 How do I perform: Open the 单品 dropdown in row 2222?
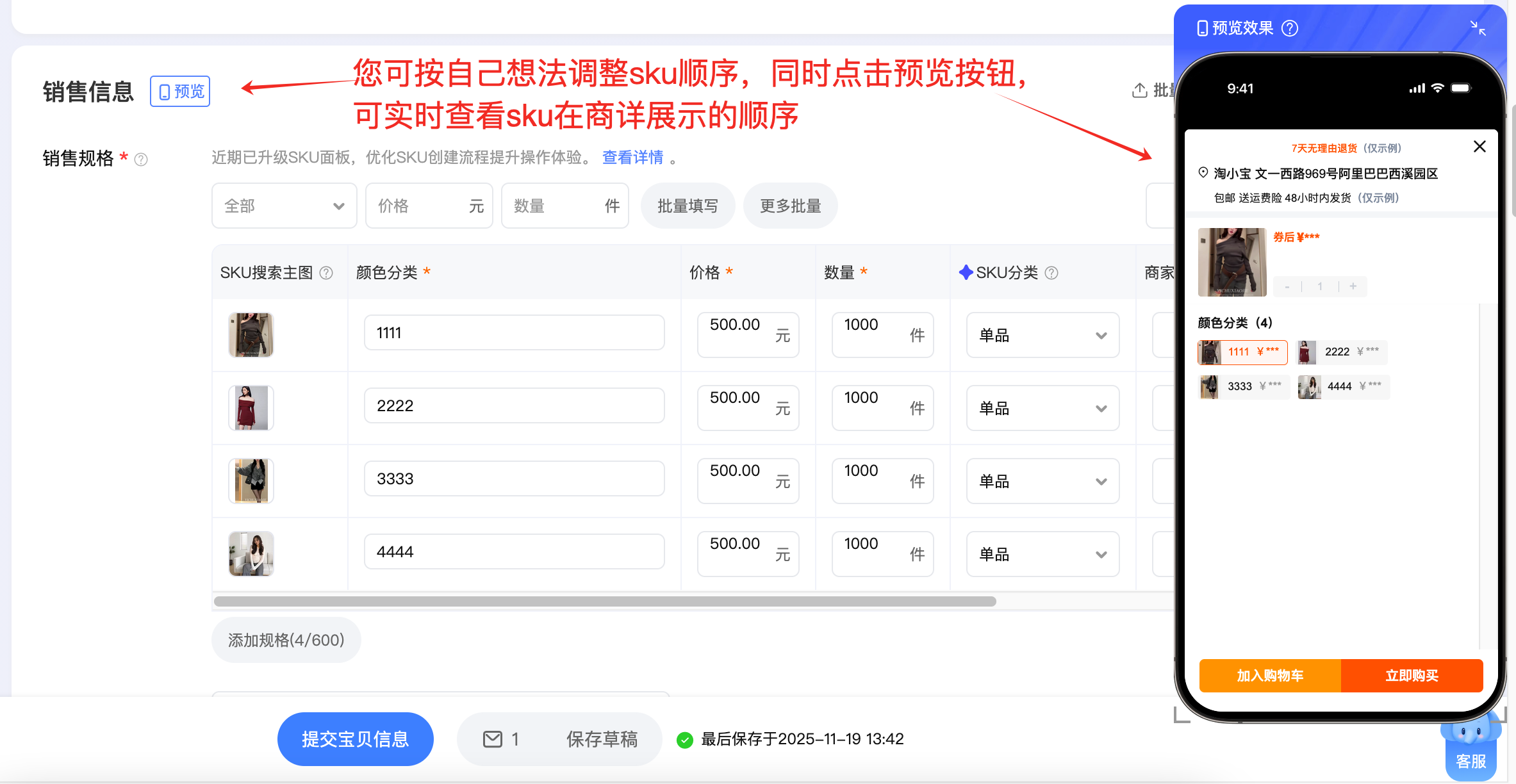(1042, 407)
